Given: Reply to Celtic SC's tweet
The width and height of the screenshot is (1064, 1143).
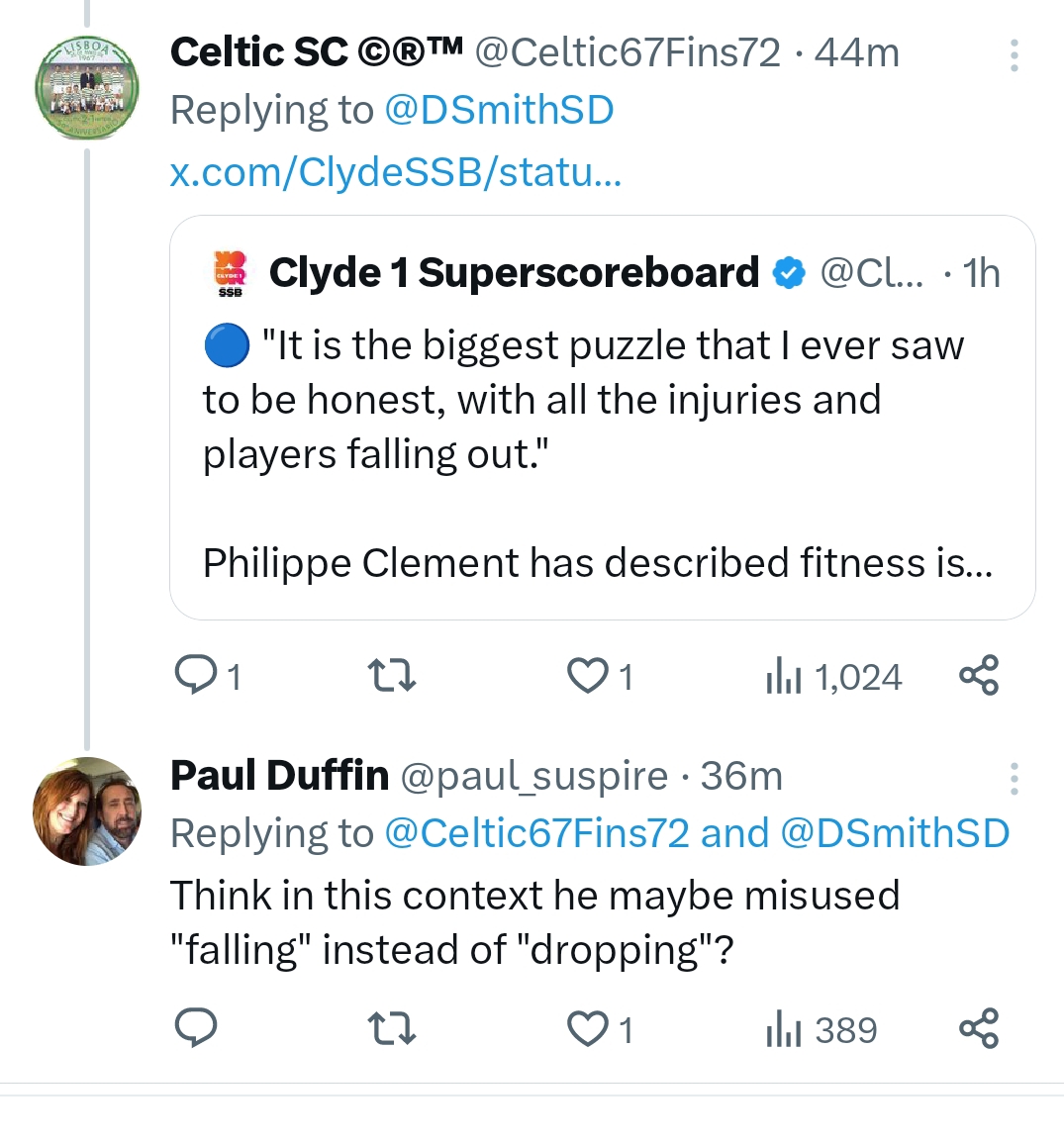Looking at the screenshot, I should pos(197,677).
